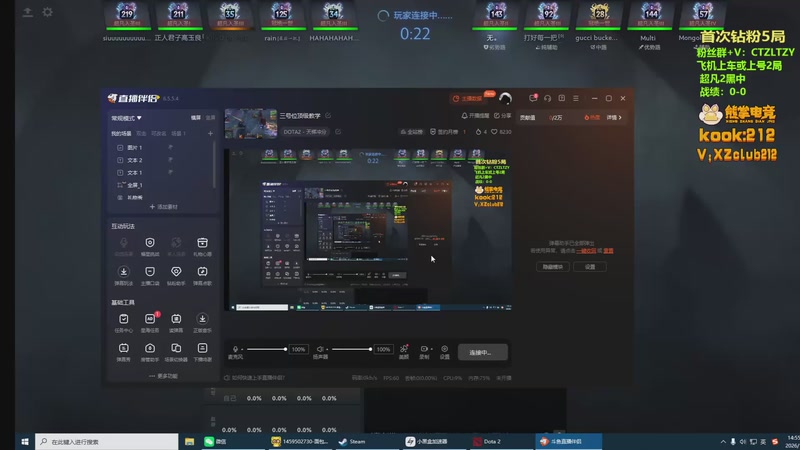Select the second scene tab next to 我的场景
800x450 pixels.
(141, 134)
